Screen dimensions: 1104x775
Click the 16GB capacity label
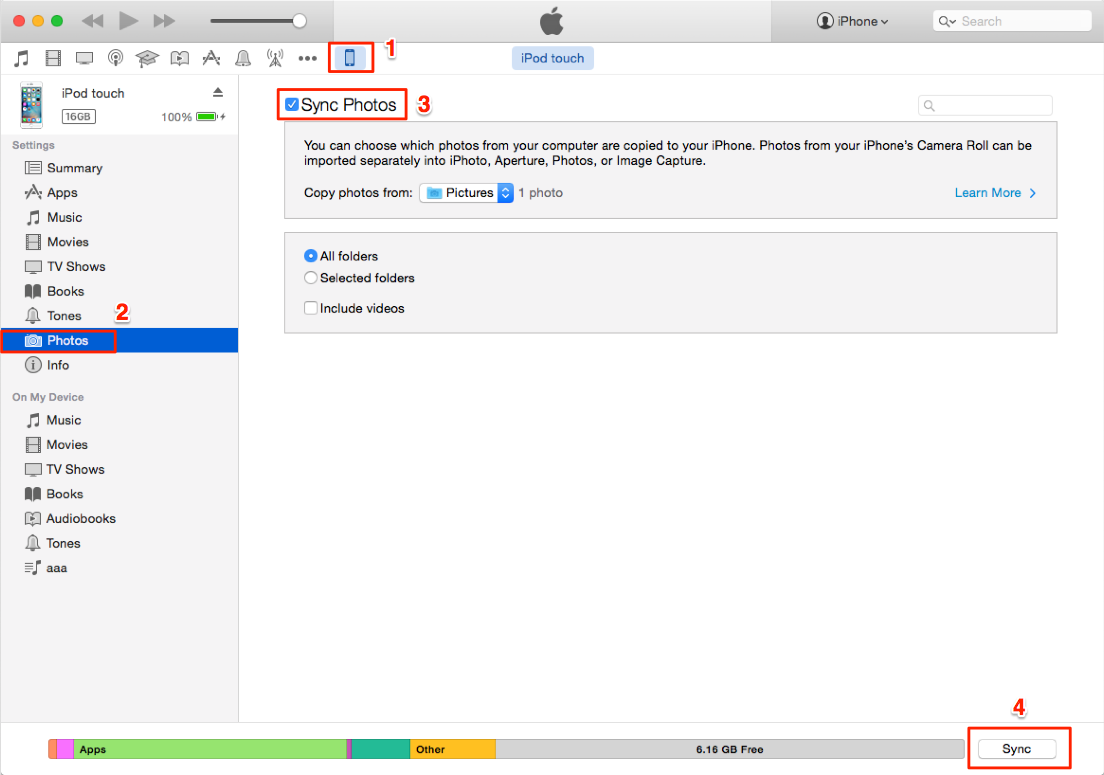click(x=79, y=117)
